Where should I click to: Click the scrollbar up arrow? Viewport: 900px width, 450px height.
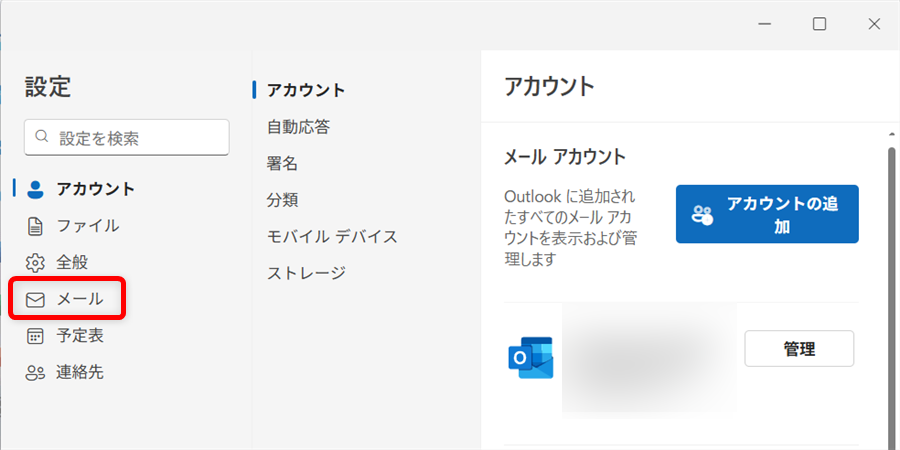891,135
